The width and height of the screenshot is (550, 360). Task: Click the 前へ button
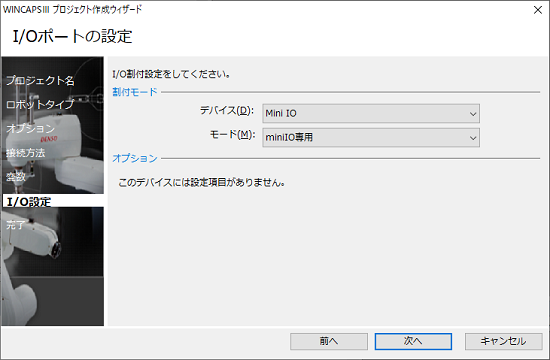(x=329, y=341)
